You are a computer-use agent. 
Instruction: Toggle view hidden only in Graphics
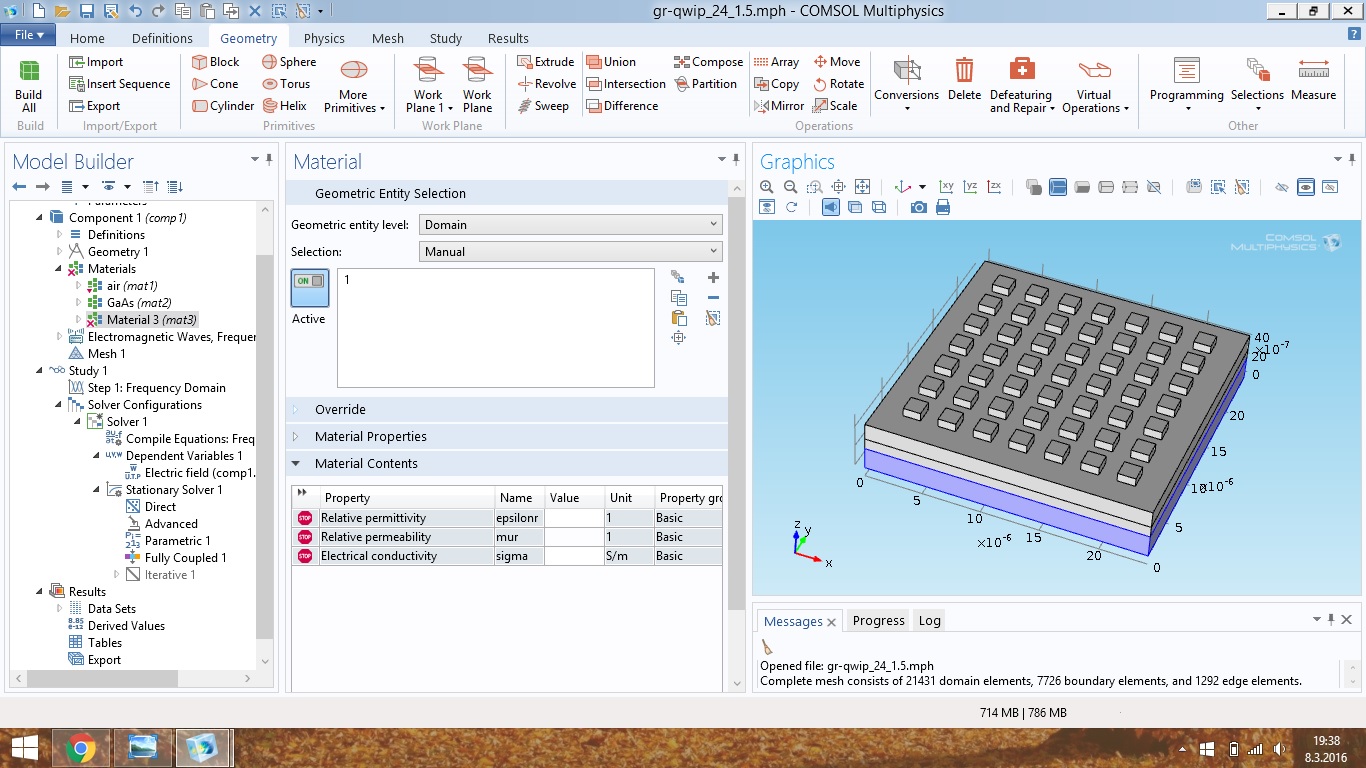tap(1330, 187)
